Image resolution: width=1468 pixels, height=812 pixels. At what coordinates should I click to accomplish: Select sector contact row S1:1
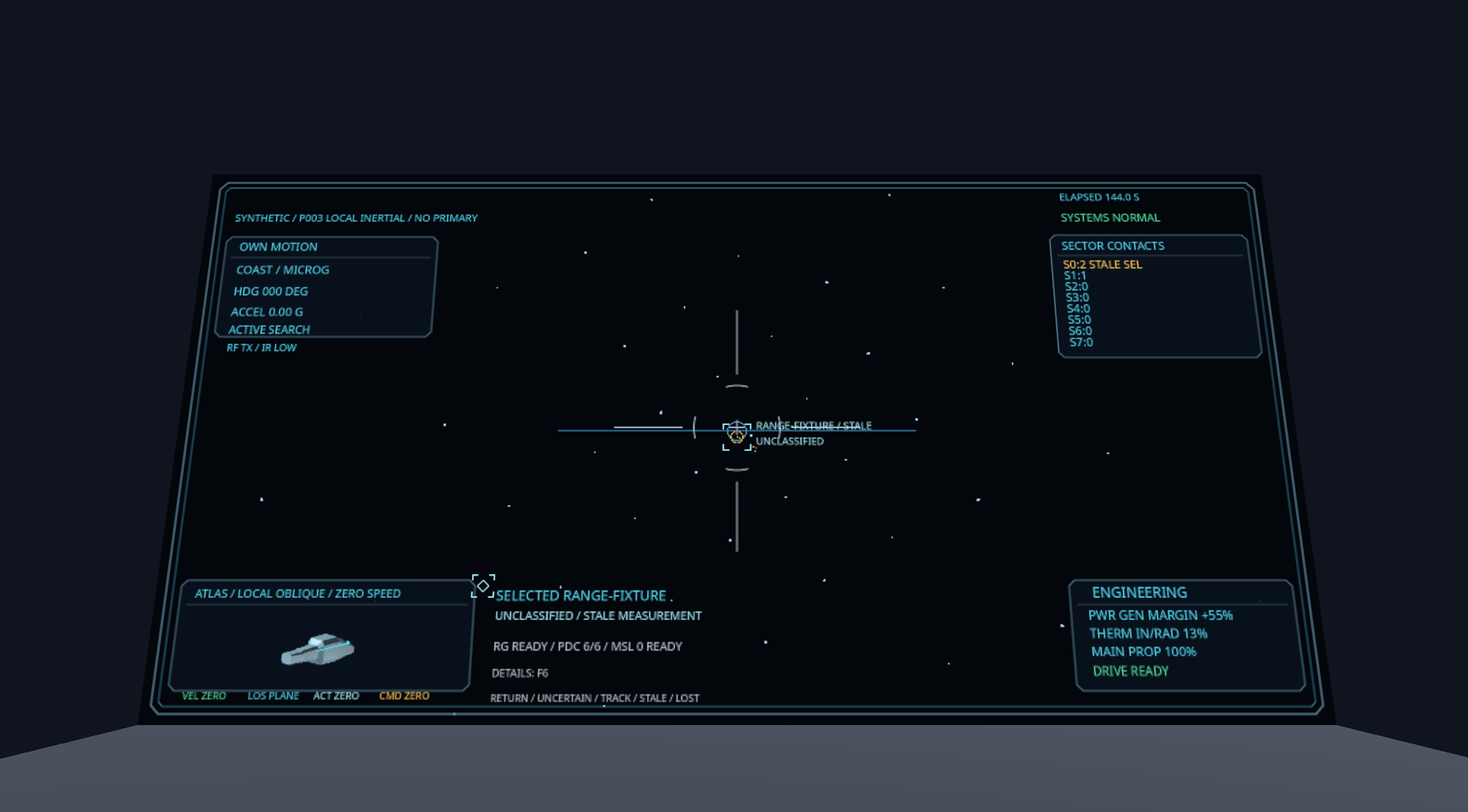(1075, 276)
